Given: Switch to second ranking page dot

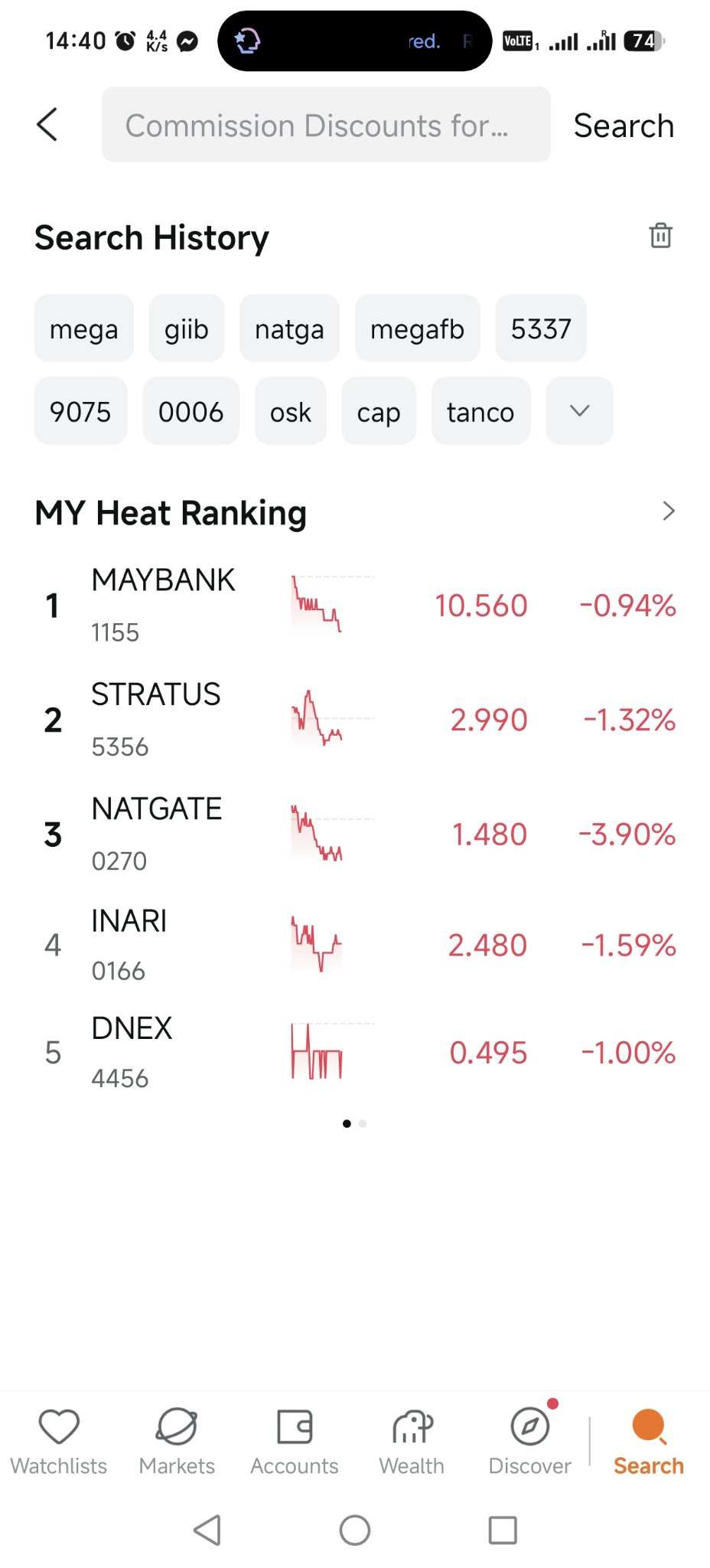Looking at the screenshot, I should coord(363,1123).
